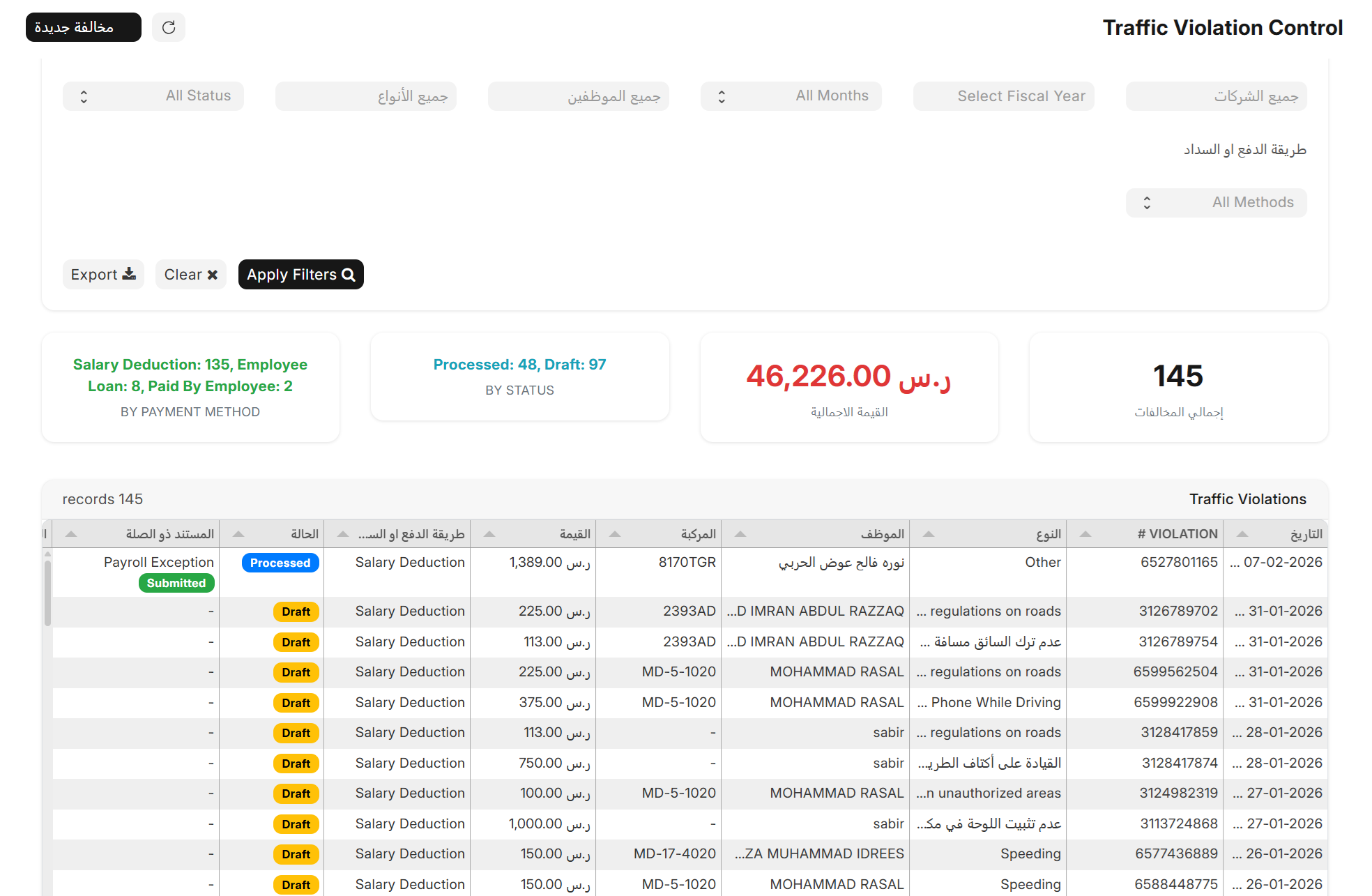Image resolution: width=1372 pixels, height=896 pixels.
Task: Open the All Months dropdown
Action: (791, 96)
